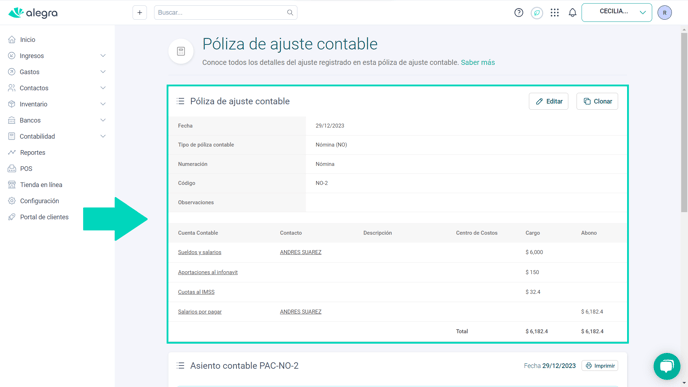The width and height of the screenshot is (688, 387).
Task: Click list icon beside Póliza de ajuste contable
Action: [180, 101]
